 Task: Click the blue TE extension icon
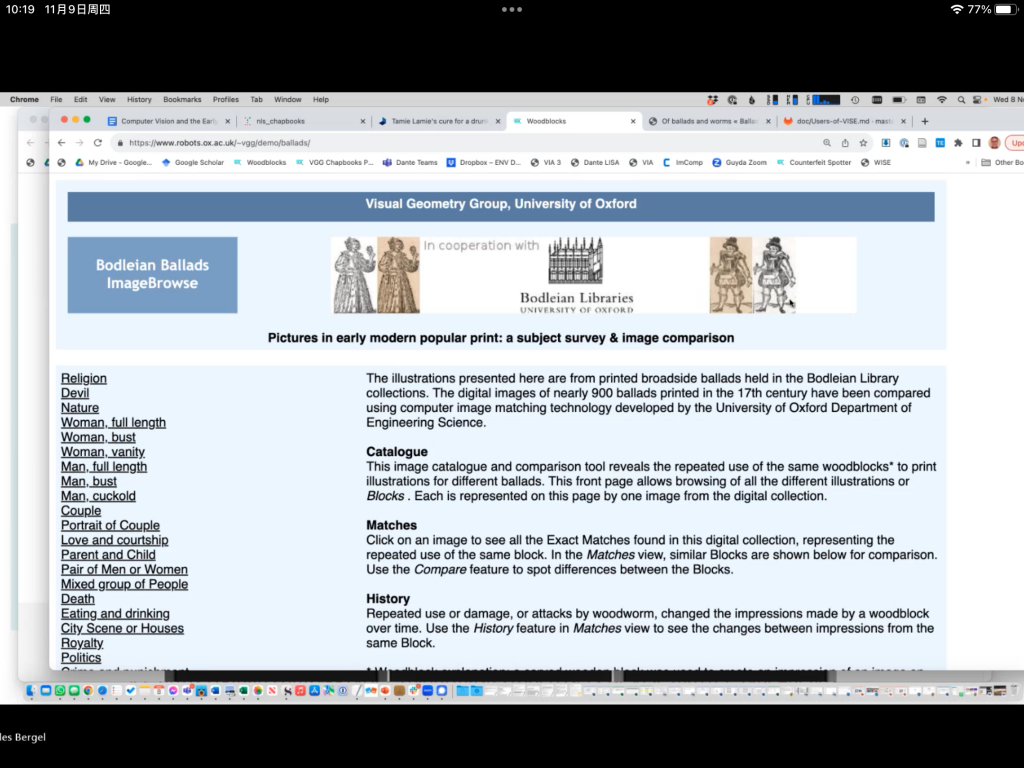point(940,143)
